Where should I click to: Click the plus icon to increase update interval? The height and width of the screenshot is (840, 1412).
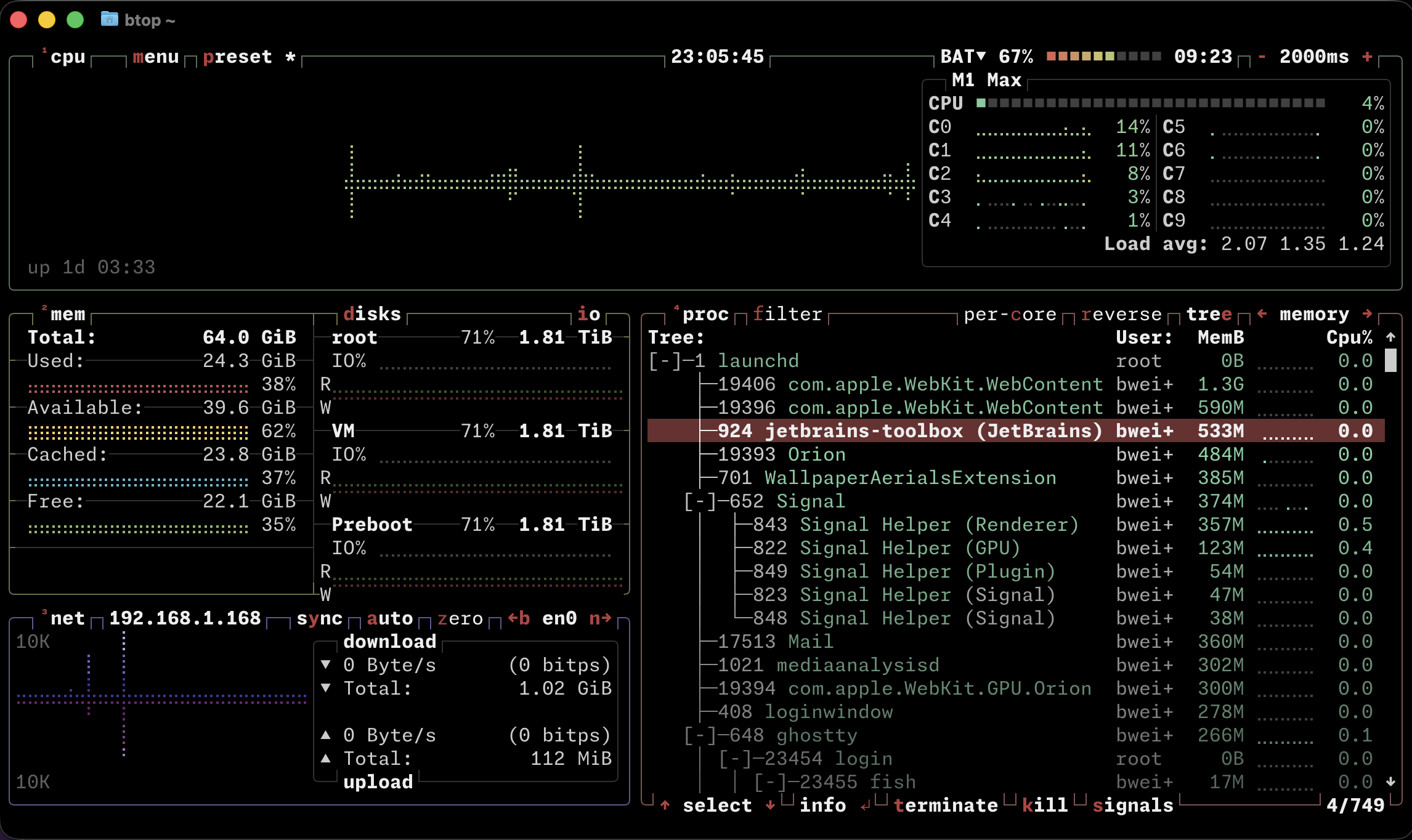pyautogui.click(x=1367, y=57)
